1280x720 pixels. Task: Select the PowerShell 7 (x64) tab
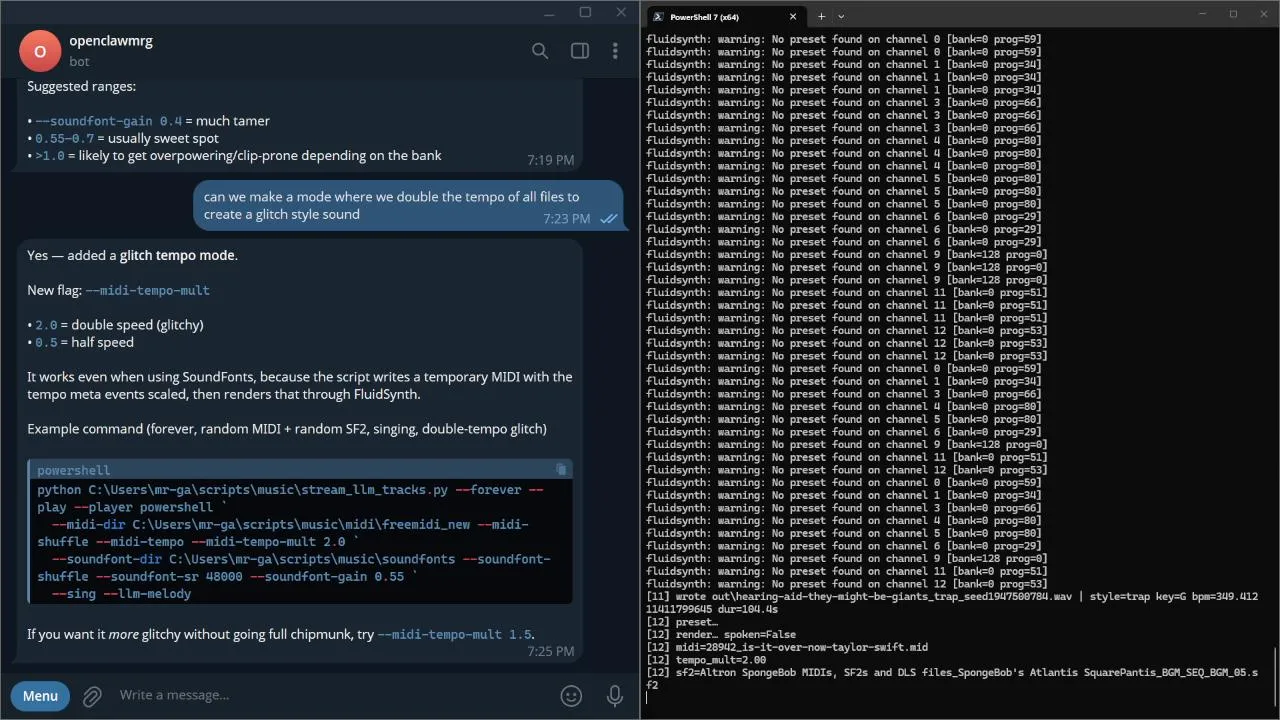pos(726,16)
